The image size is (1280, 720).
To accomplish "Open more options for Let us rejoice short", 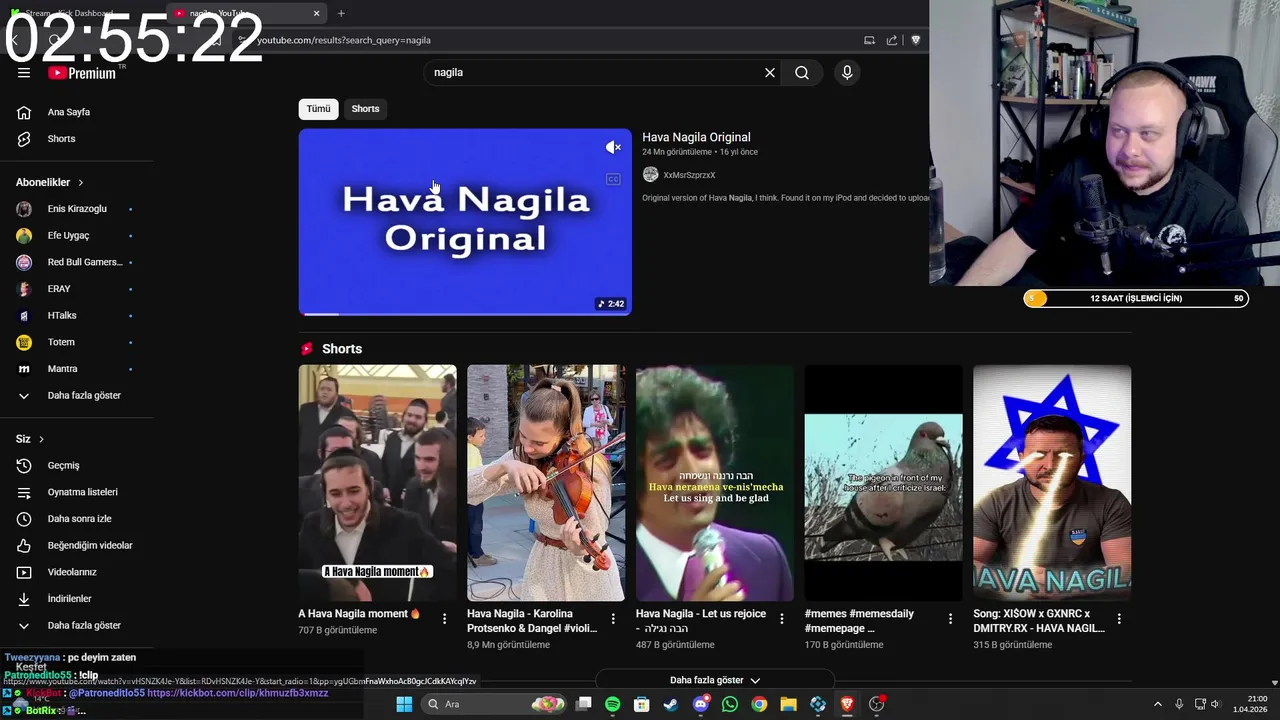I will [782, 619].
